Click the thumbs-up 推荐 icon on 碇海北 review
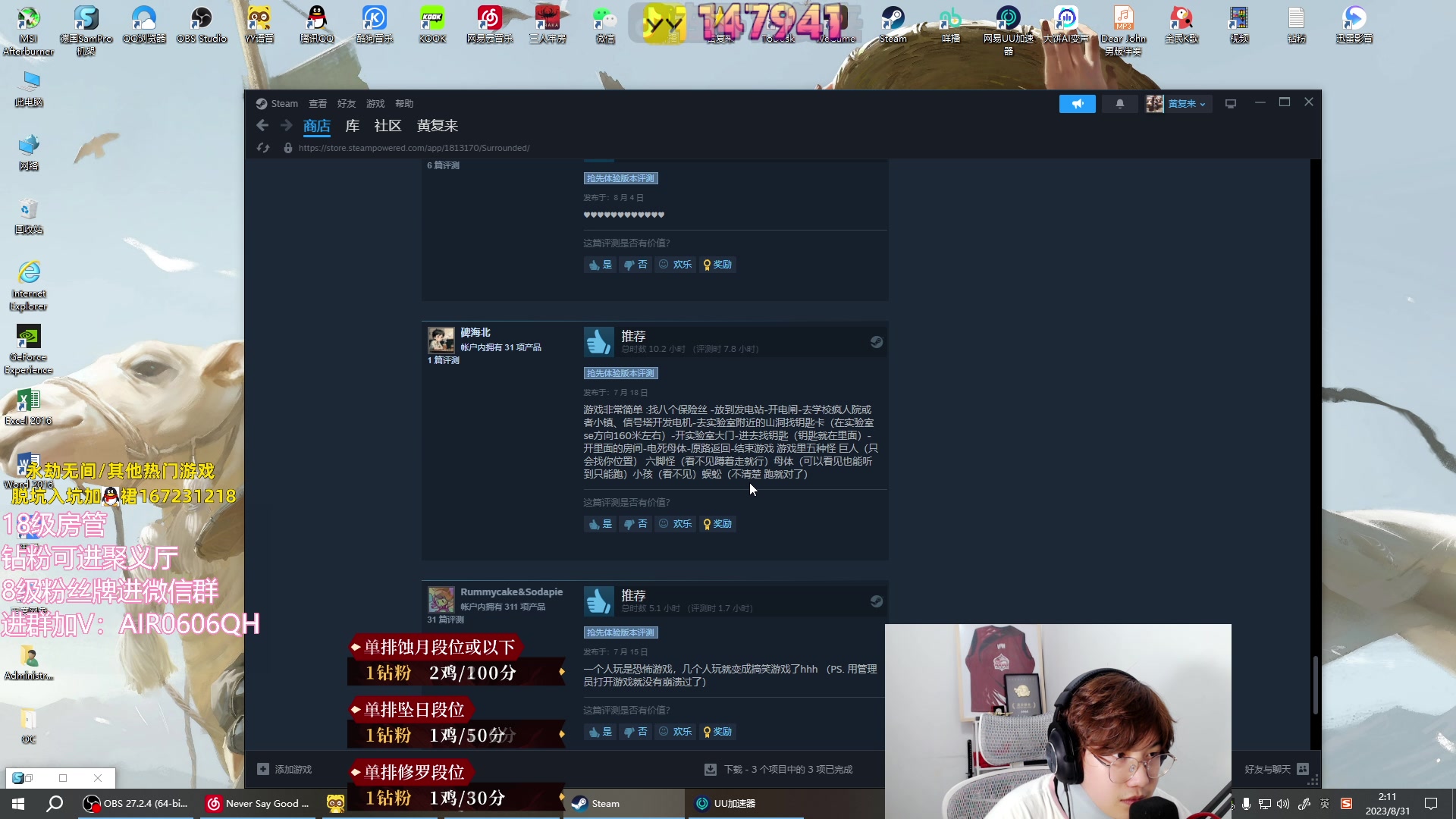The width and height of the screenshot is (1456, 819). tap(598, 342)
